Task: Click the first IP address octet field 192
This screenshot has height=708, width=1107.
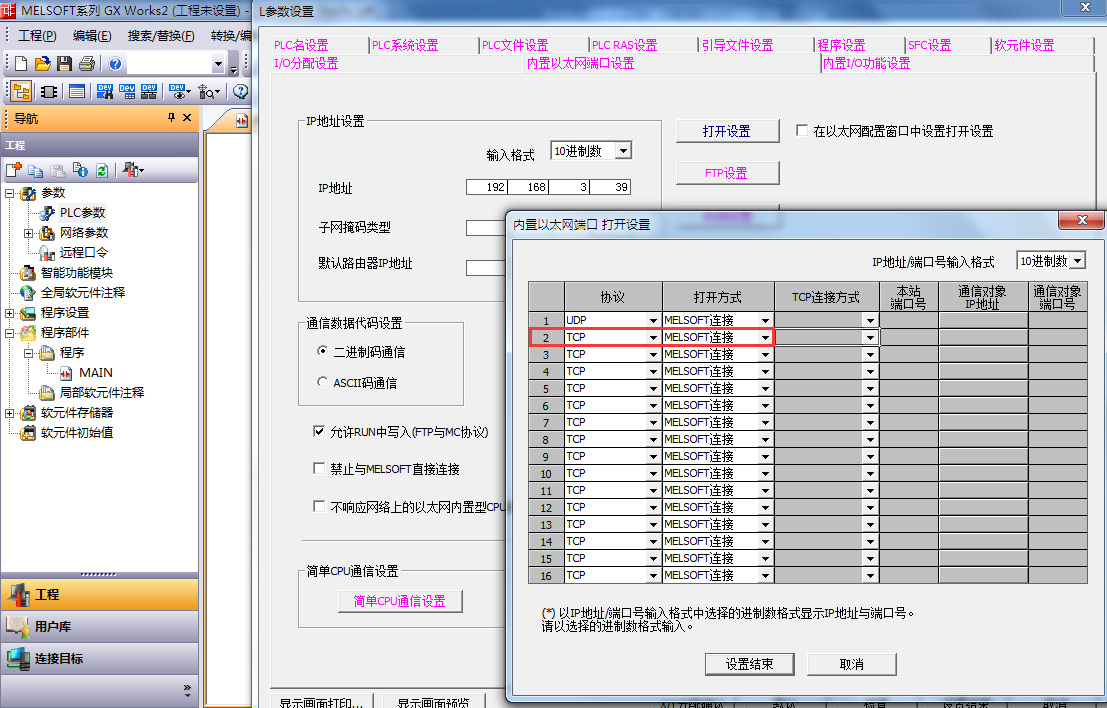Action: pos(486,187)
